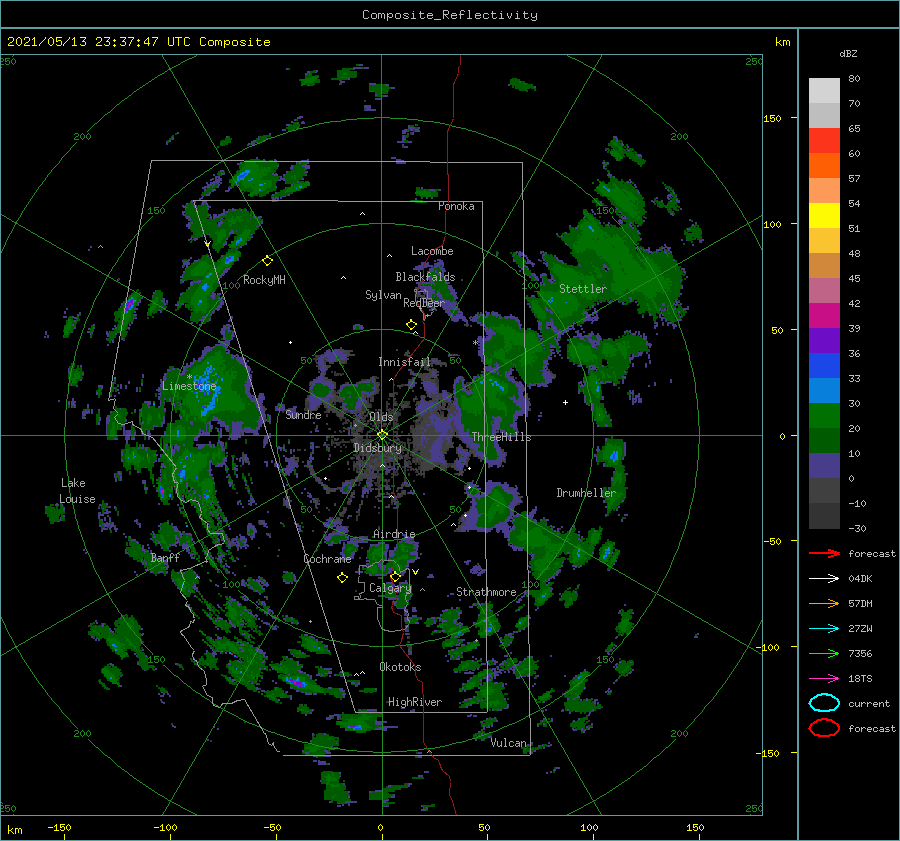Viewport: 900px width, 841px height.
Task: Click the red forecast arrow legend icon
Action: point(824,553)
